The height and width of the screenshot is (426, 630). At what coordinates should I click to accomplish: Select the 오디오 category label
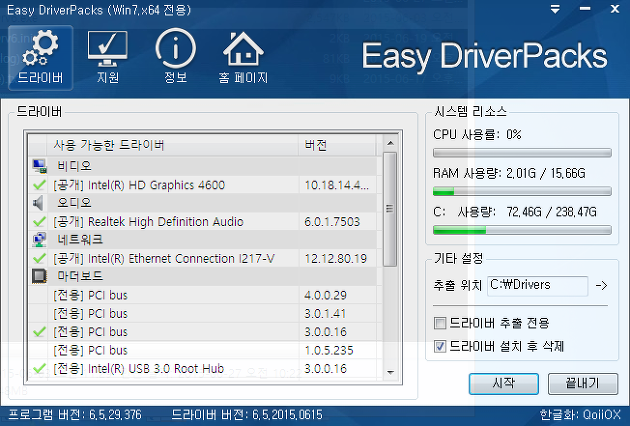coord(74,203)
